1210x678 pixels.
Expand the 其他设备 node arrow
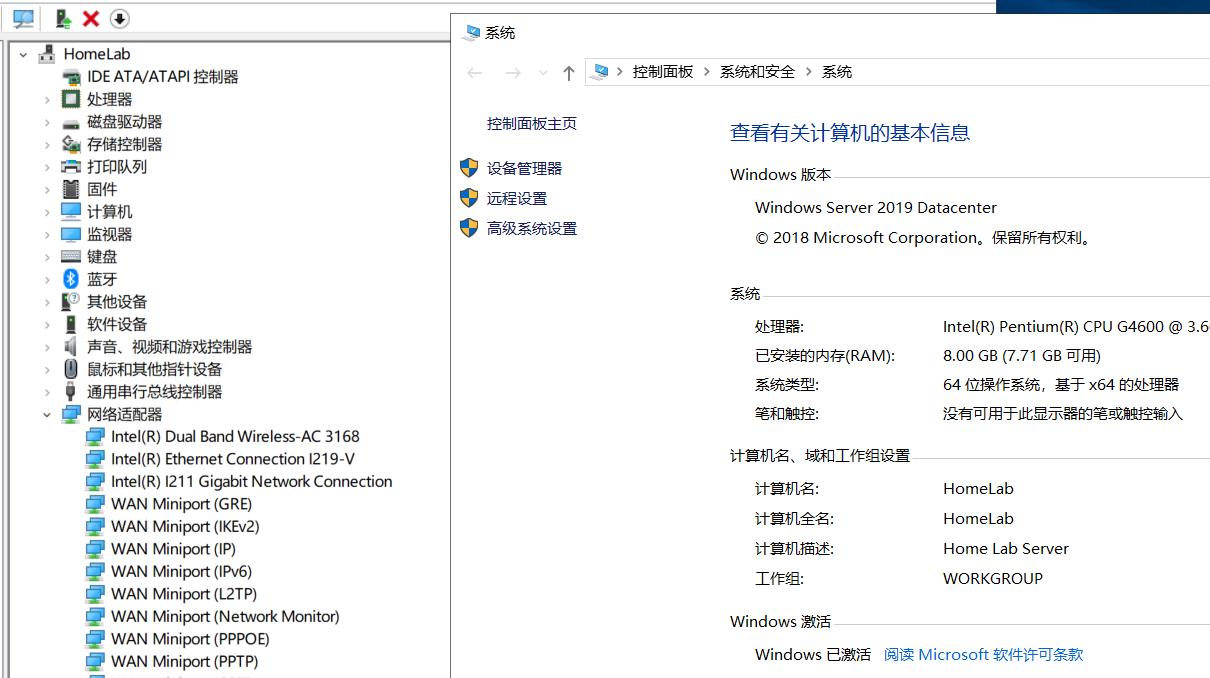pyautogui.click(x=47, y=302)
